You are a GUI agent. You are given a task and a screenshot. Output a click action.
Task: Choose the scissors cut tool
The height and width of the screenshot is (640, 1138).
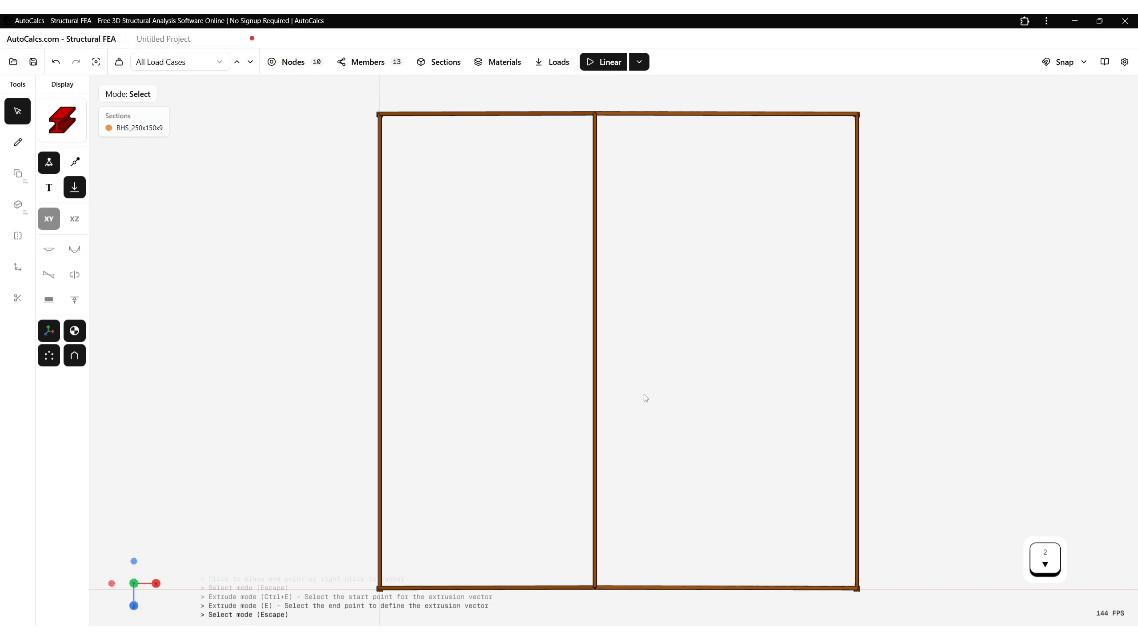[x=17, y=298]
